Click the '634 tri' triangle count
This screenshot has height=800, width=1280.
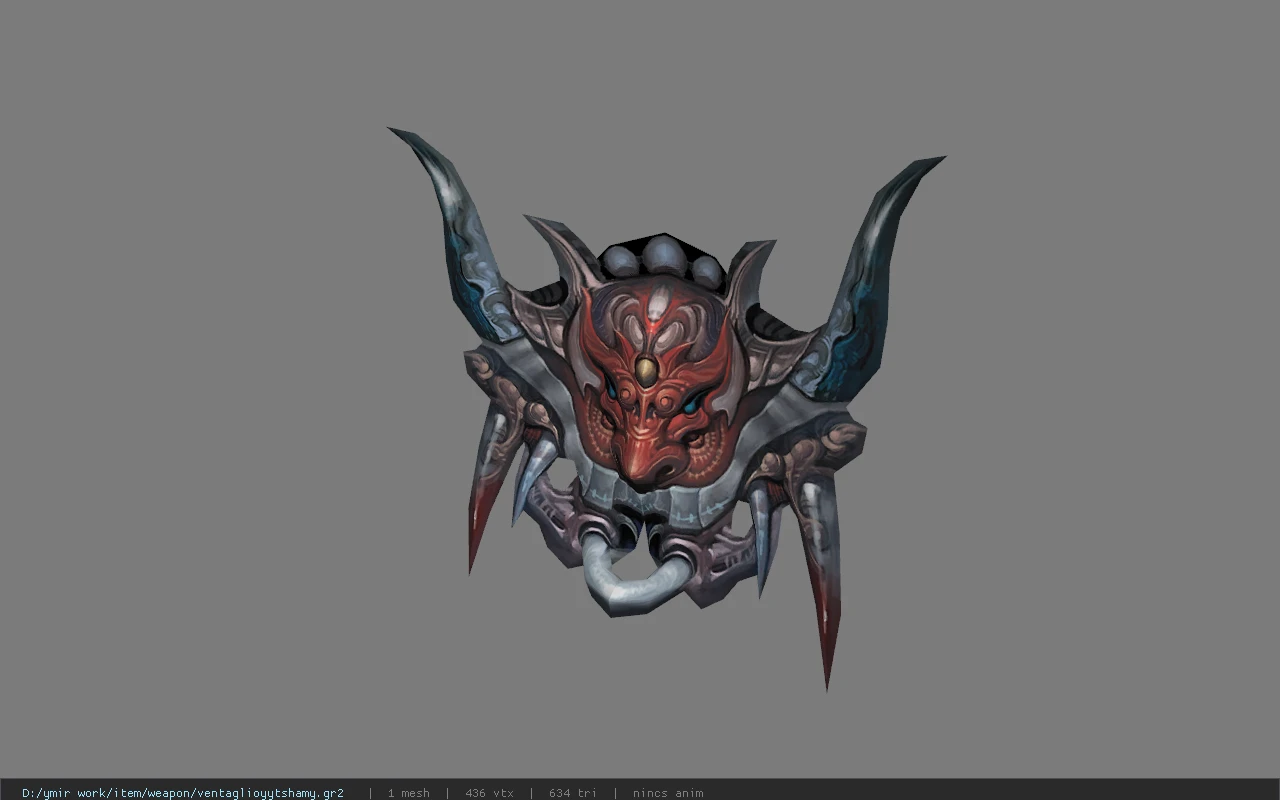573,793
